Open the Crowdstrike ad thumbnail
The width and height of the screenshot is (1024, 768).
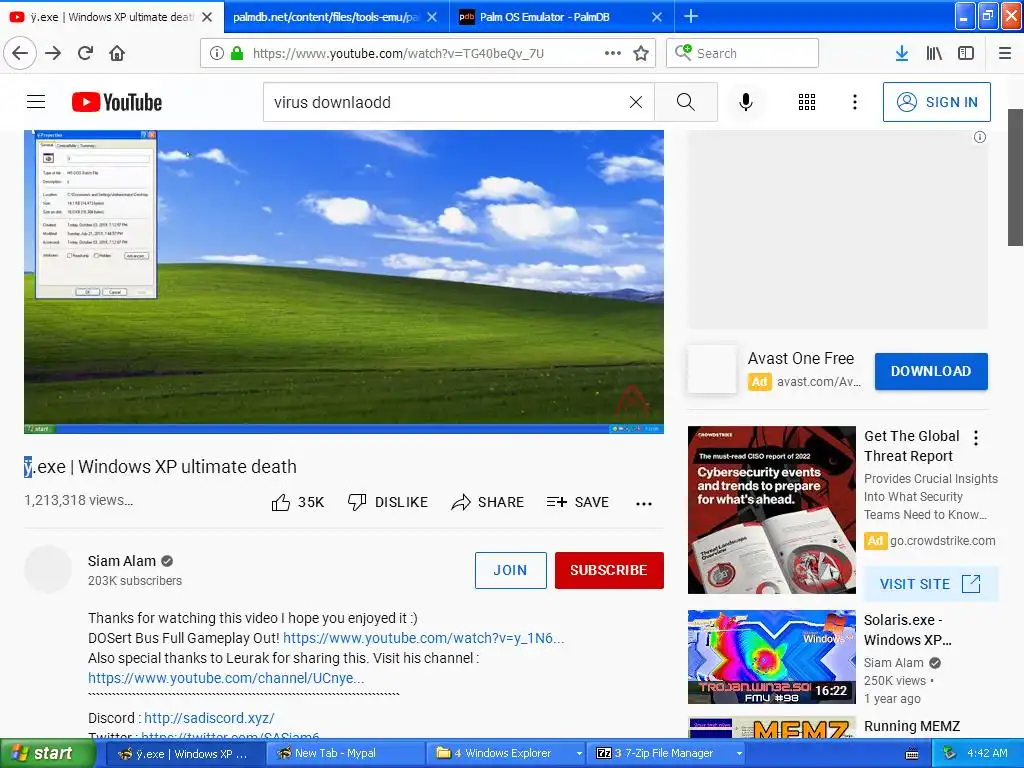tap(771, 510)
